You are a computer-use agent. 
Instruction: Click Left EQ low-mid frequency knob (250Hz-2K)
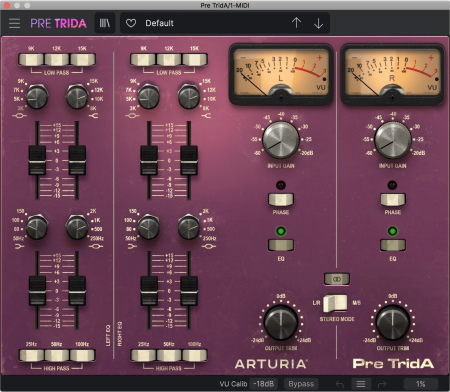pos(77,227)
